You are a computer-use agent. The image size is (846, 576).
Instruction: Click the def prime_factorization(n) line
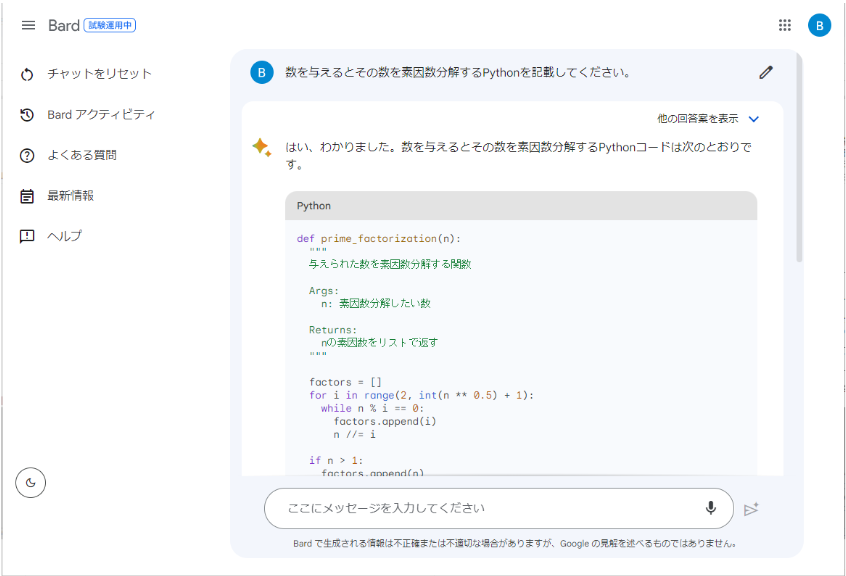click(379, 238)
